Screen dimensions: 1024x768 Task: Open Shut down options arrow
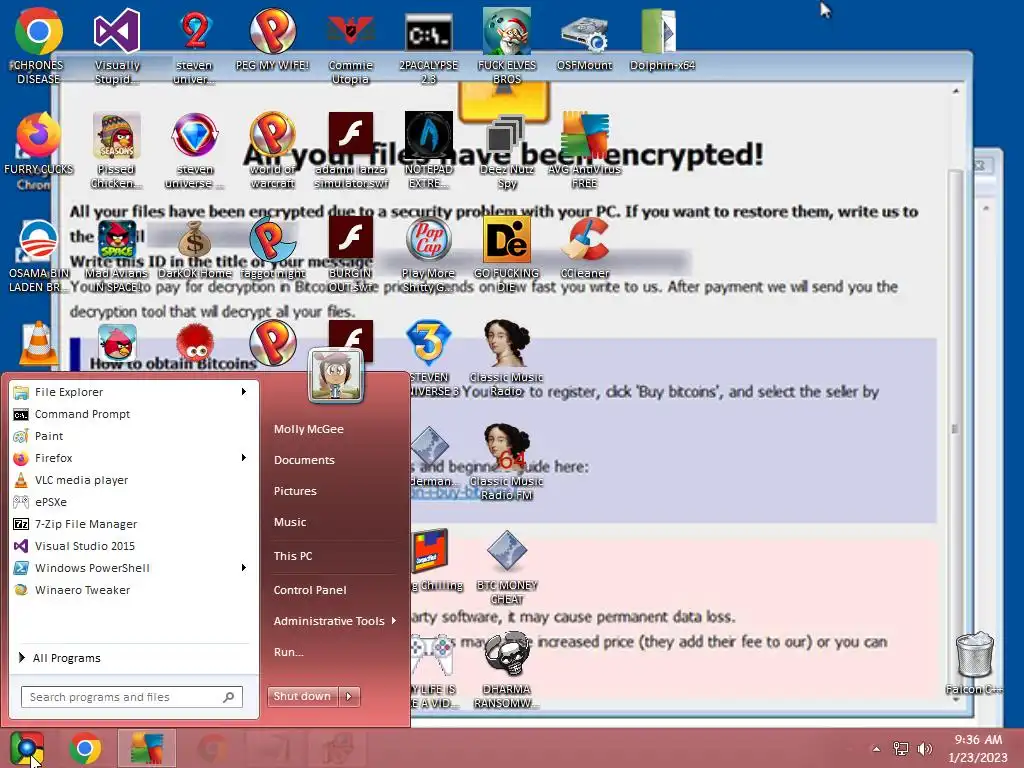click(x=349, y=697)
